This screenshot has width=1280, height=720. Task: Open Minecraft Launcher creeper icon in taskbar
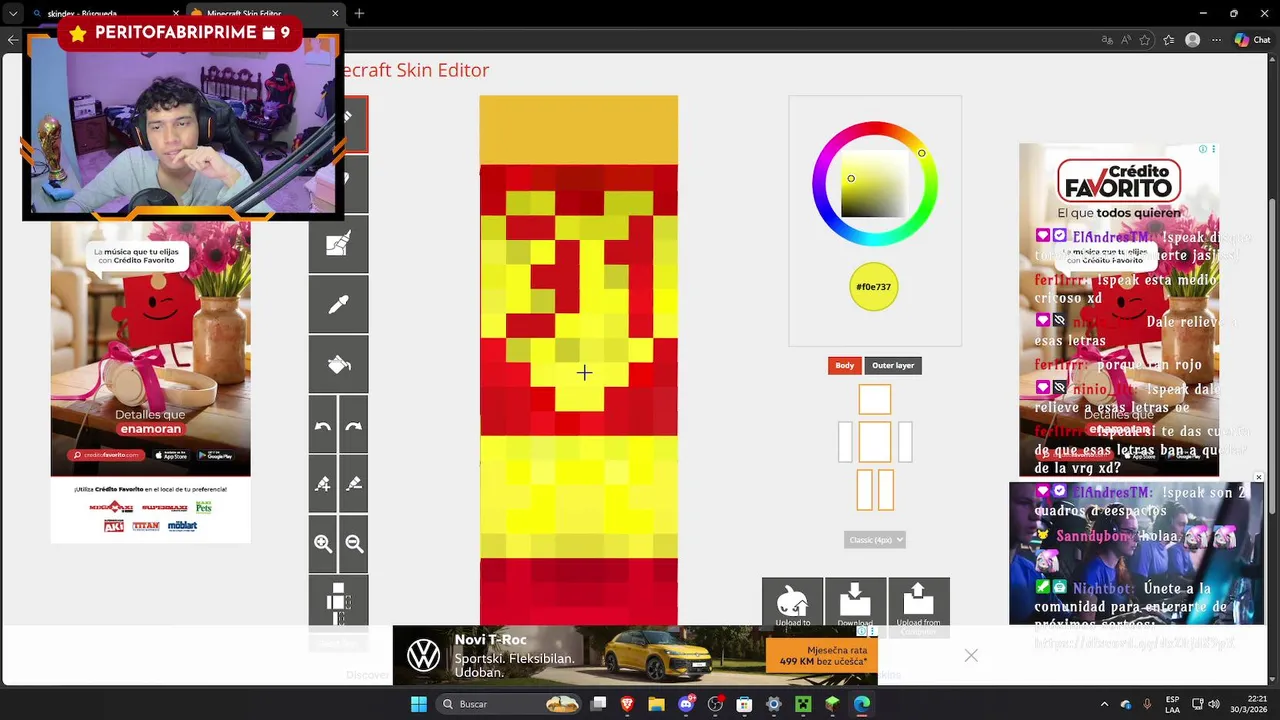click(802, 704)
